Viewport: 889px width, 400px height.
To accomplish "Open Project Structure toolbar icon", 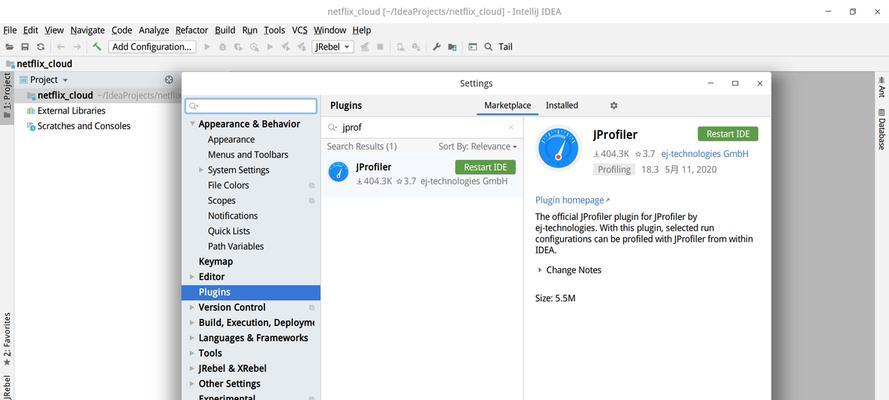I will [x=452, y=47].
